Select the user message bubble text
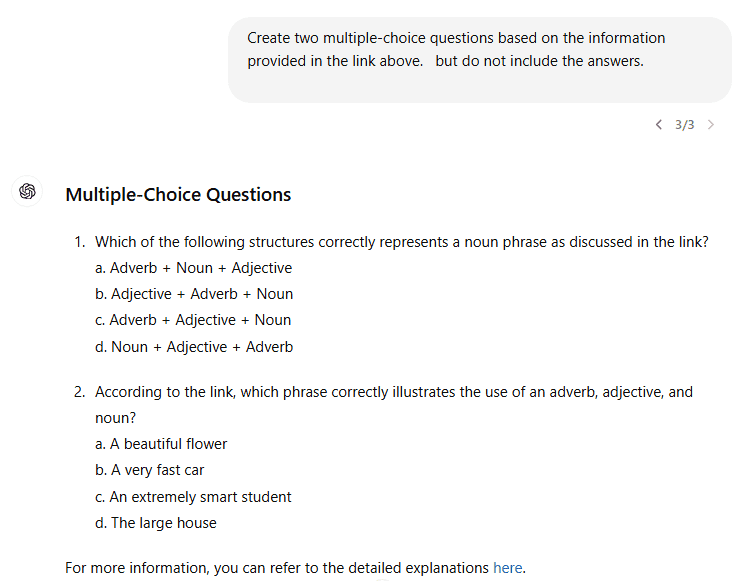752x581 pixels. click(x=456, y=49)
